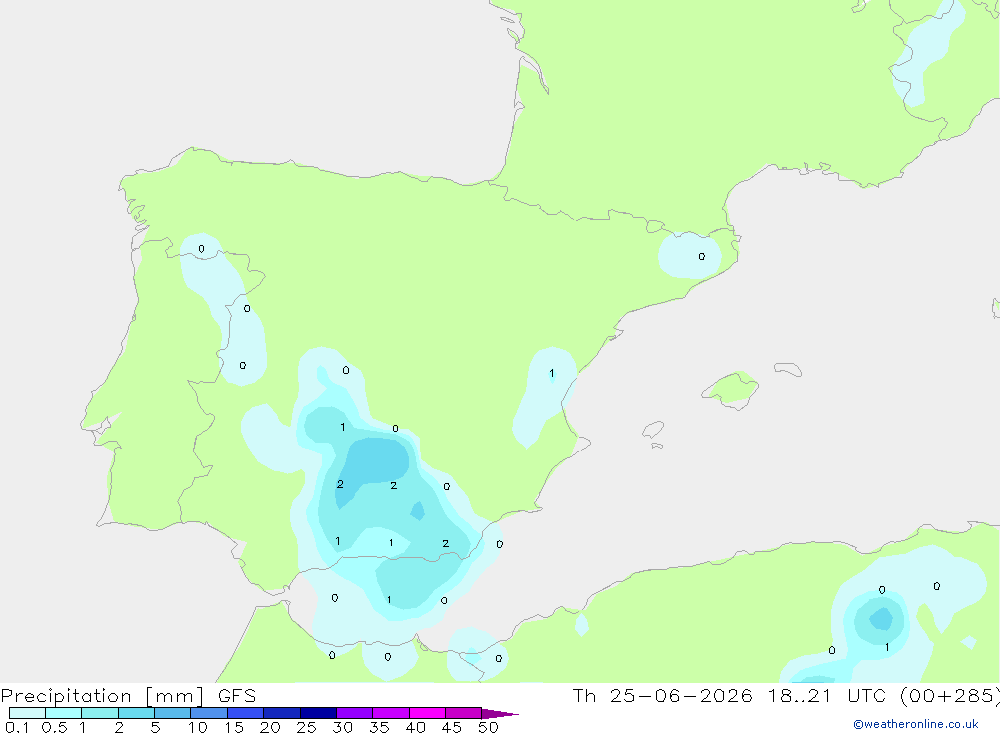Click the '20' legend scale label
This screenshot has width=1000, height=733.
coord(270,727)
